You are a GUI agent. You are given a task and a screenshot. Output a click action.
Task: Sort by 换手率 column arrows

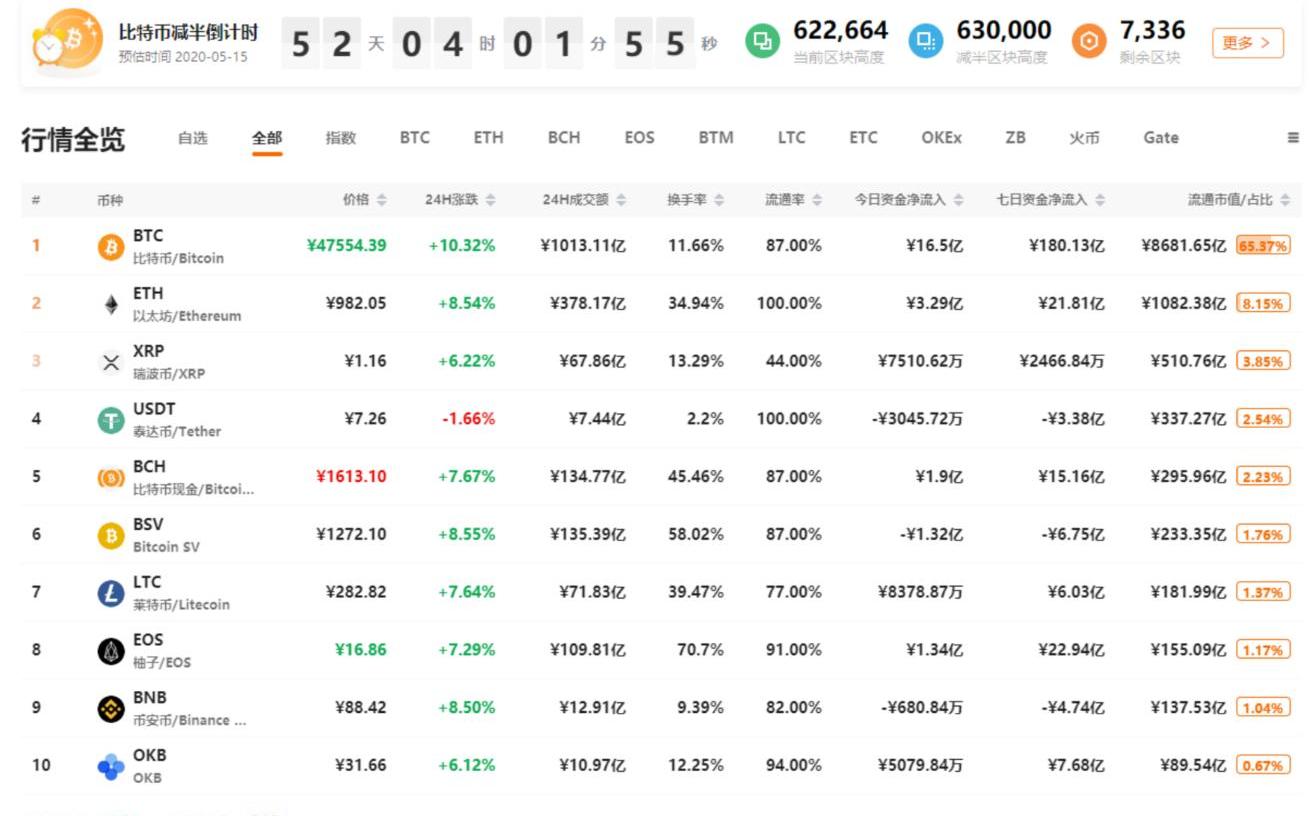coord(719,200)
